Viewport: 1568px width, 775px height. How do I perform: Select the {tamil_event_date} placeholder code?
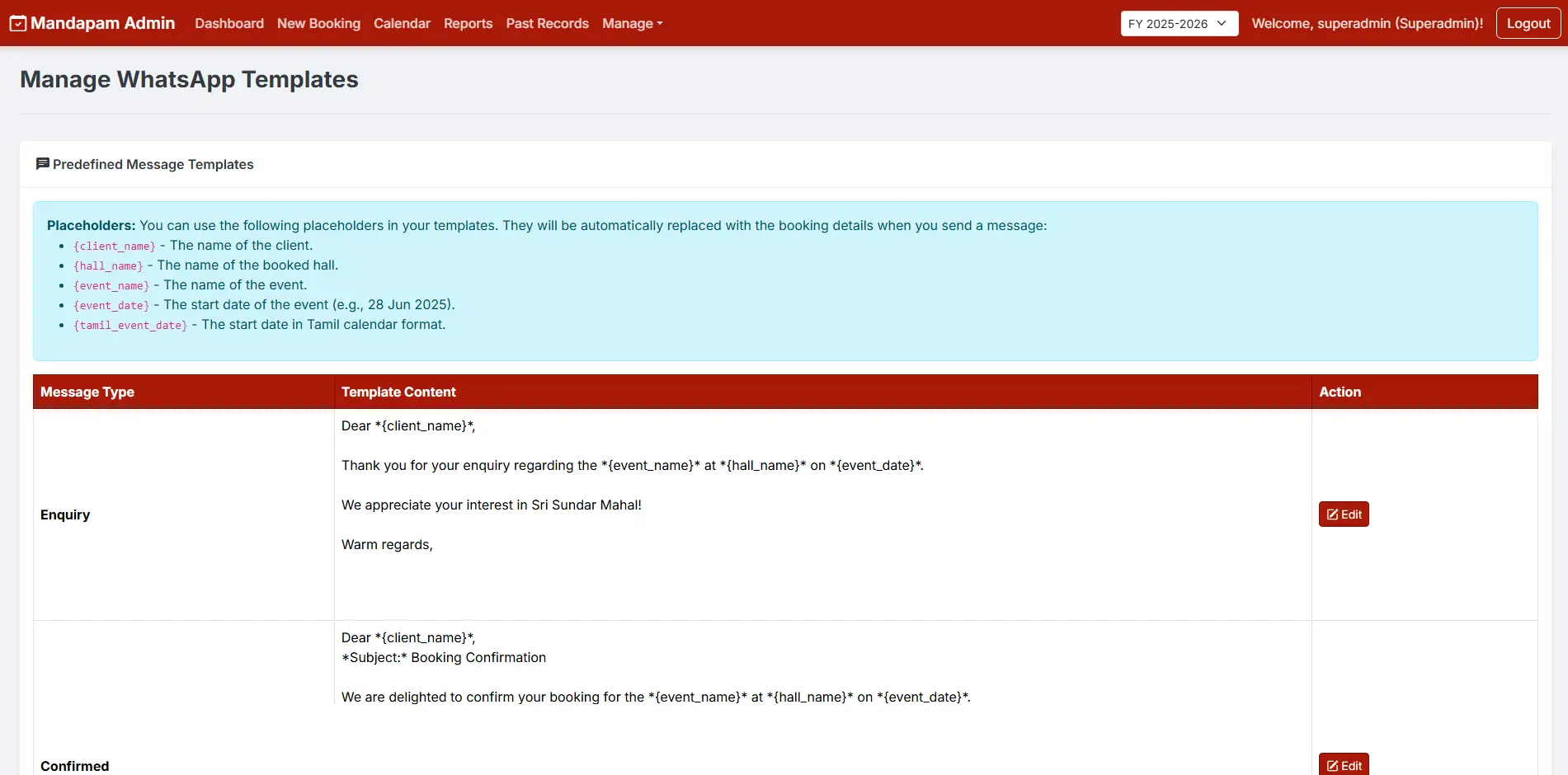point(130,325)
